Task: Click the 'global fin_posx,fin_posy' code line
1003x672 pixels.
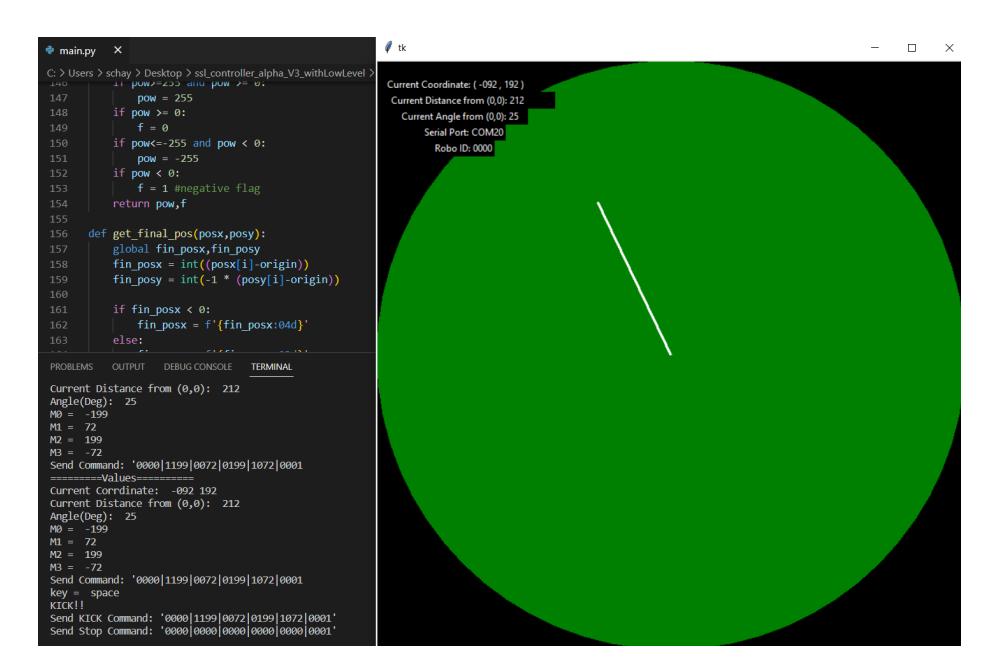Action: [x=186, y=249]
